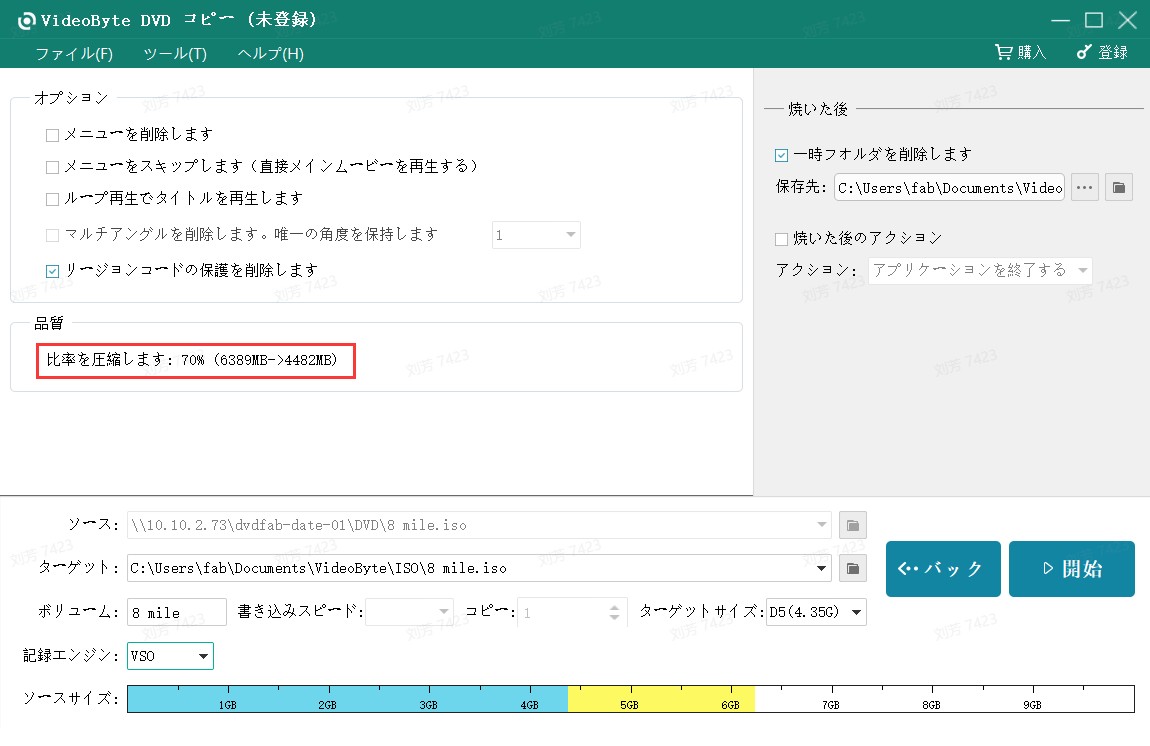Screen dimensions: 1150x746
Task: Expand the ターゲット path dropdown arrow
Action: pos(821,568)
